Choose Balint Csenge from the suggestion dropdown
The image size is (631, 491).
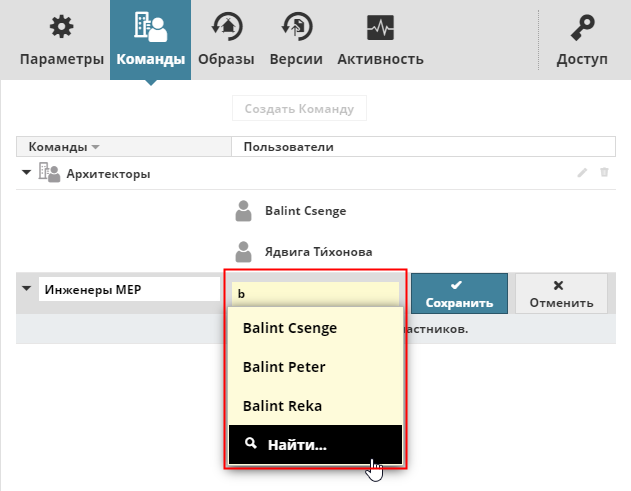point(315,328)
